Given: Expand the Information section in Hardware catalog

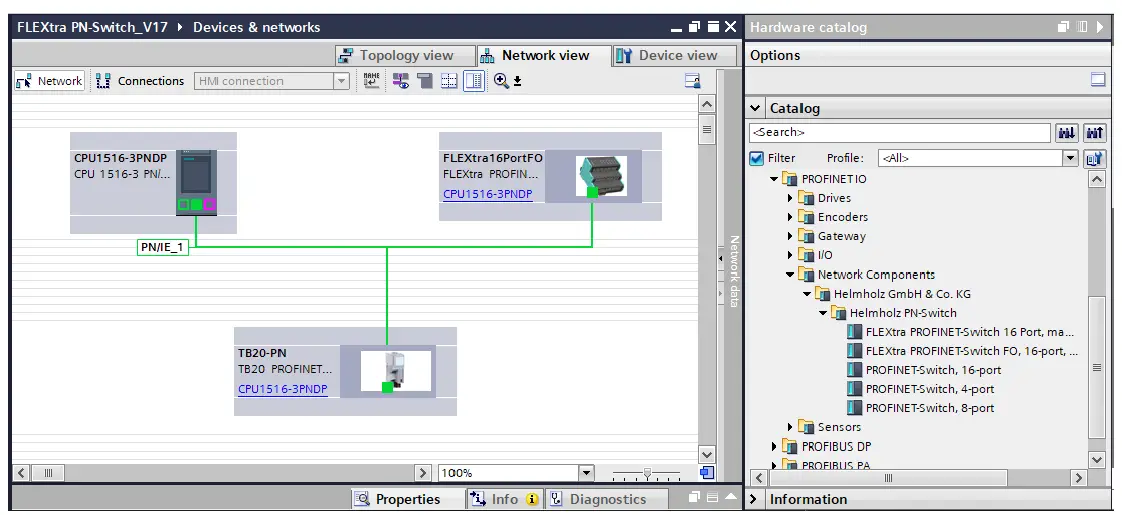Looking at the screenshot, I should pyautogui.click(x=754, y=499).
